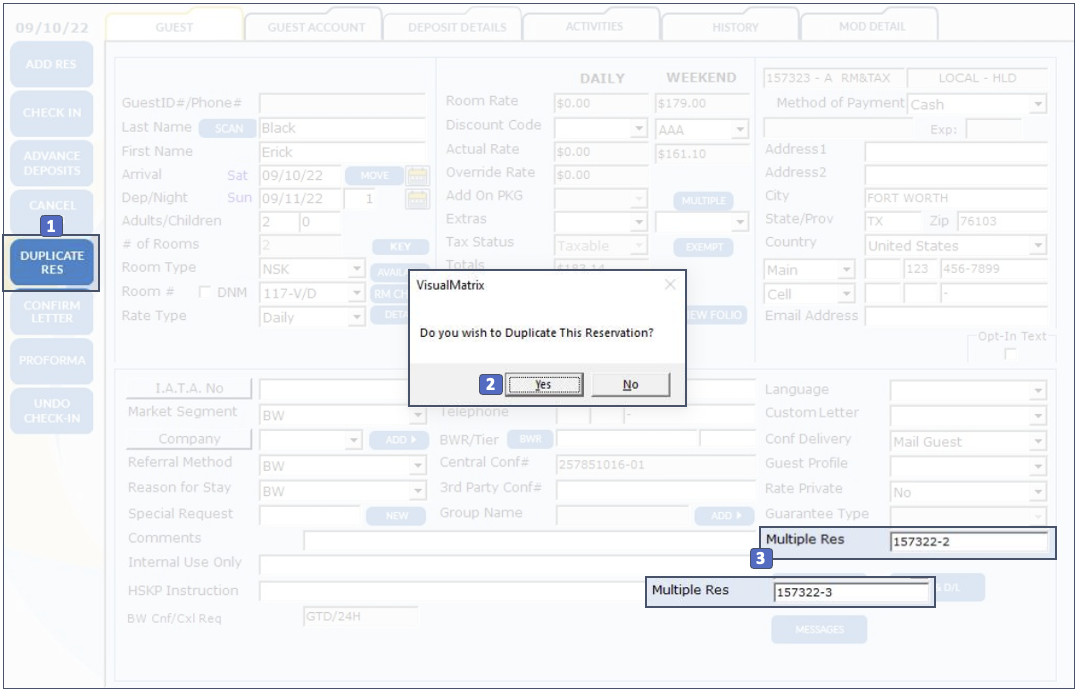
Task: Open the Method of Payment dropdown
Action: click(x=1038, y=105)
